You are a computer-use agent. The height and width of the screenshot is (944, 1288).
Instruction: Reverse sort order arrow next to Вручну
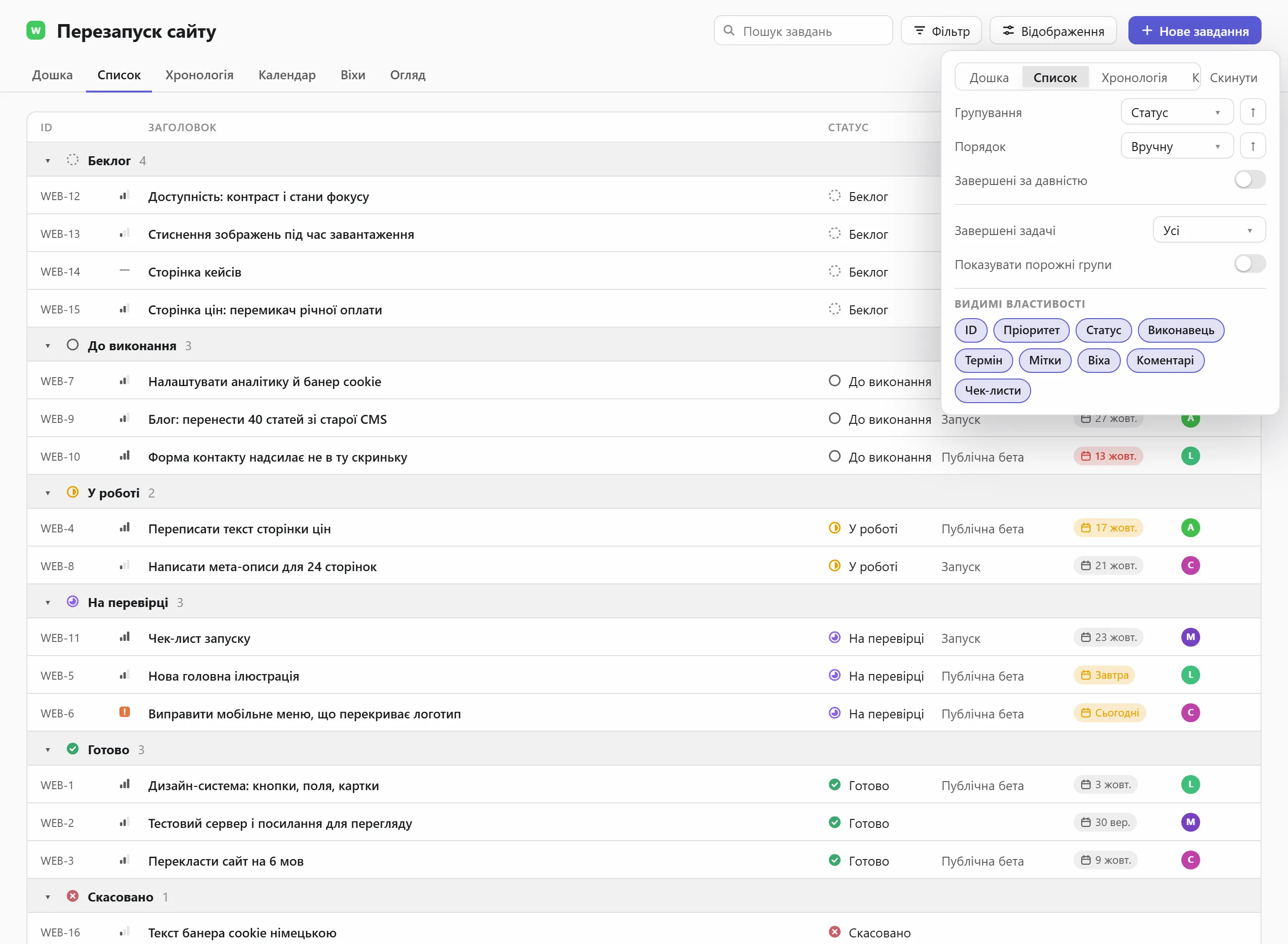pos(1253,146)
